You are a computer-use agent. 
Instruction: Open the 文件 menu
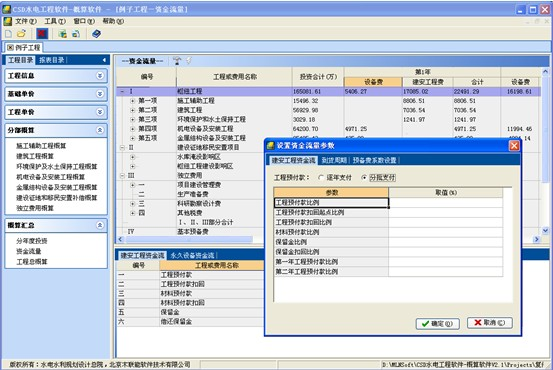(25, 22)
